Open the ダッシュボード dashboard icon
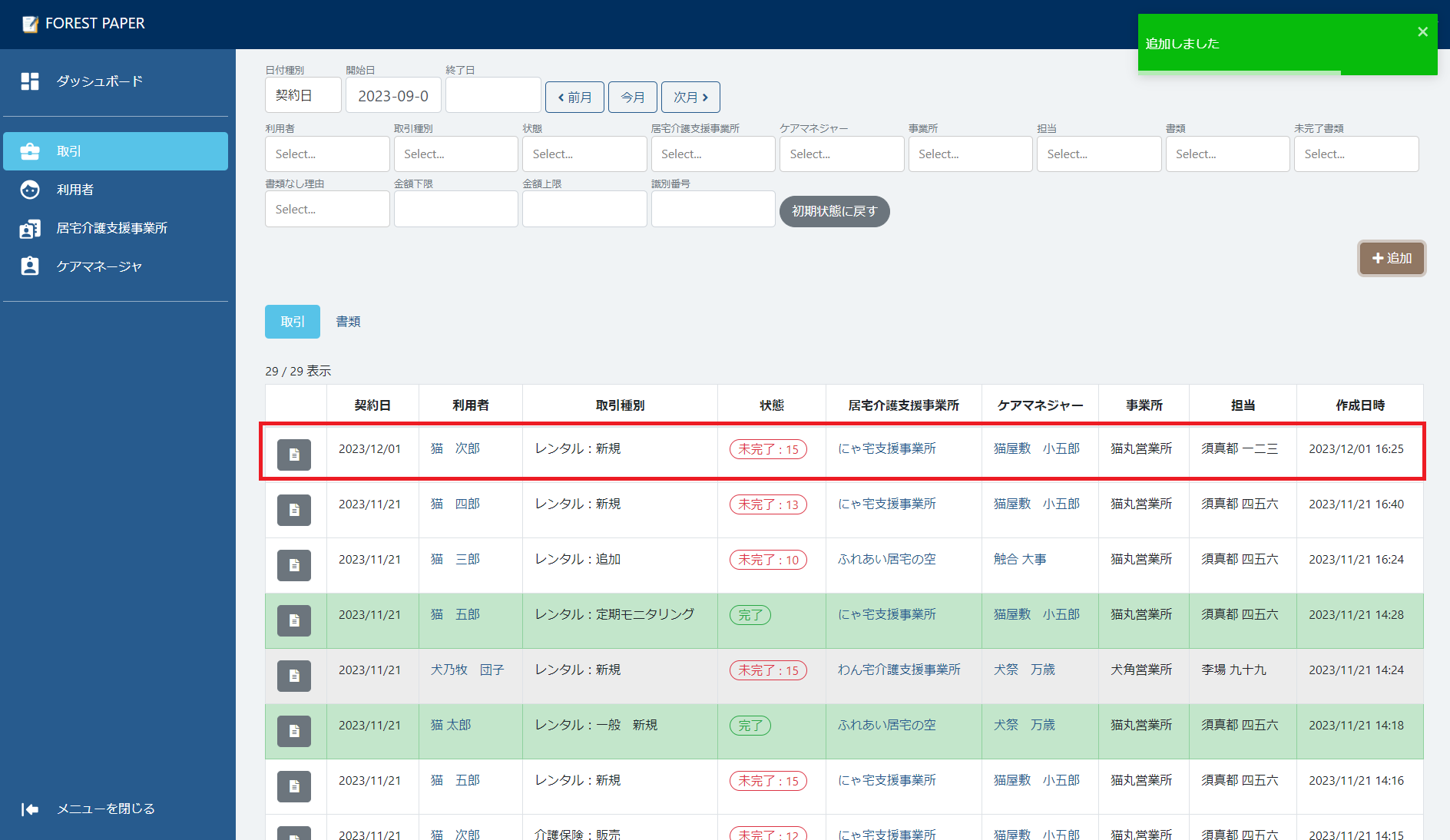This screenshot has width=1450, height=840. [30, 81]
